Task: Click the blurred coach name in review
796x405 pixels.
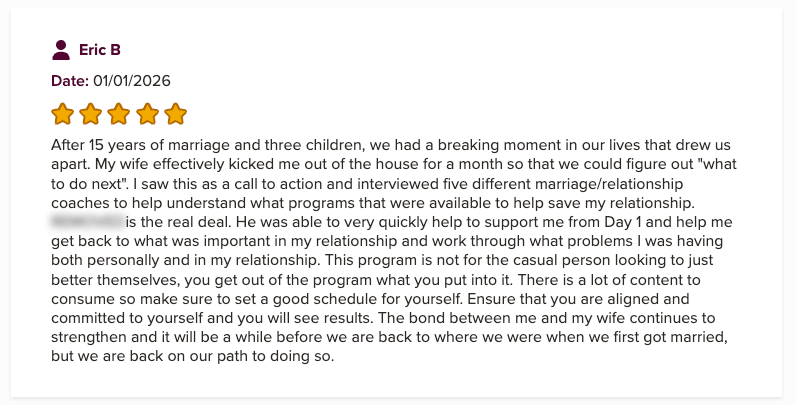Action: 87,216
